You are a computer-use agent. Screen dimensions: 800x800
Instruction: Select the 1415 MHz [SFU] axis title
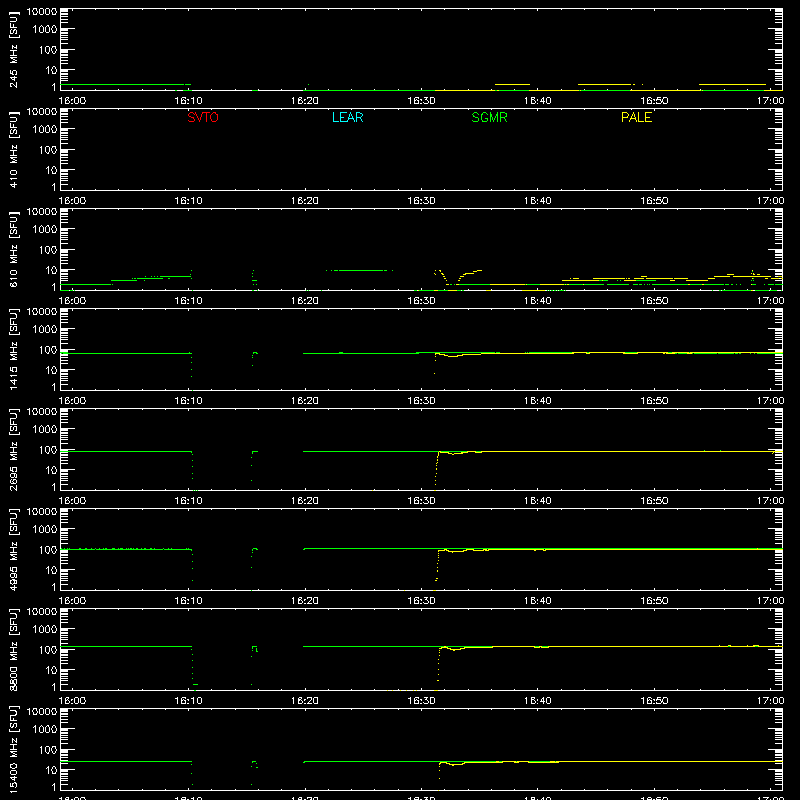click(x=14, y=349)
